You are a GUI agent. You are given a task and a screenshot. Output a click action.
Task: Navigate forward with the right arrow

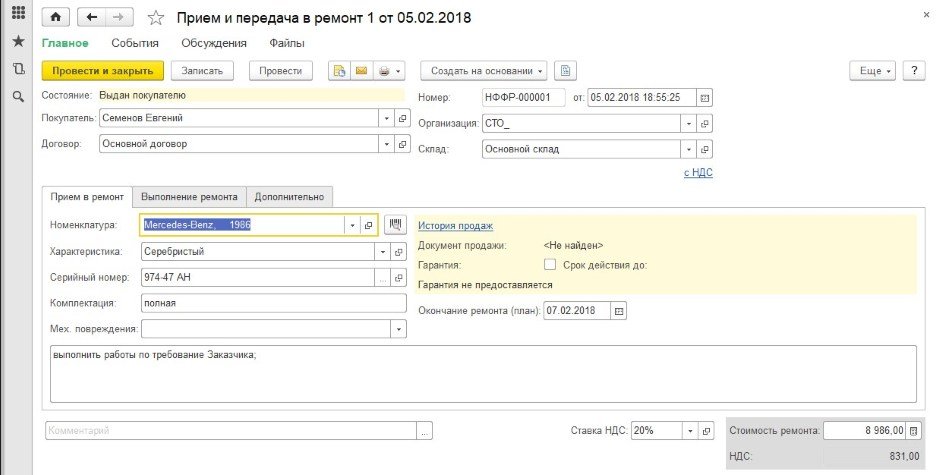pyautogui.click(x=119, y=17)
